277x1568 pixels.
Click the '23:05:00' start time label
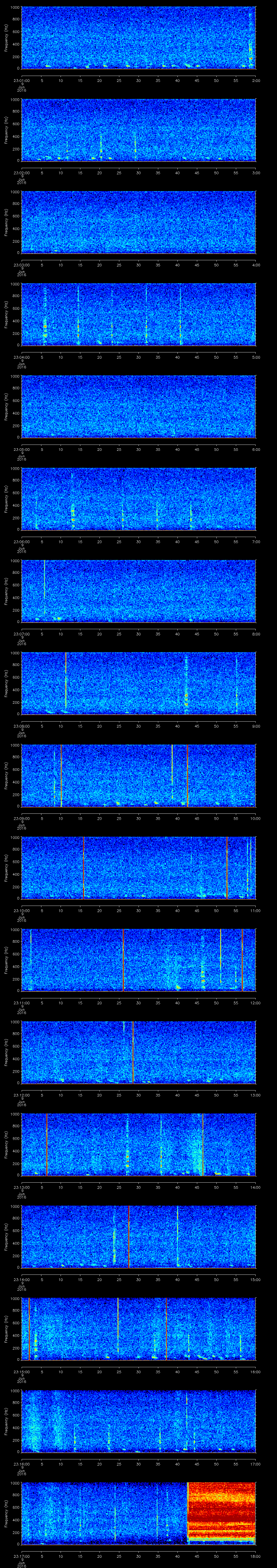pos(21,449)
